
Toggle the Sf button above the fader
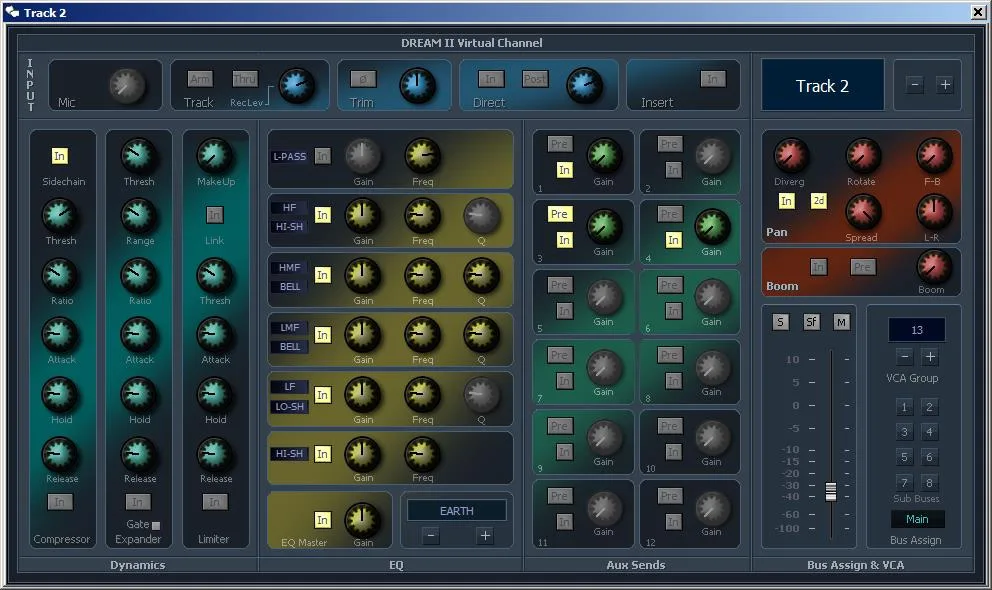pos(811,323)
